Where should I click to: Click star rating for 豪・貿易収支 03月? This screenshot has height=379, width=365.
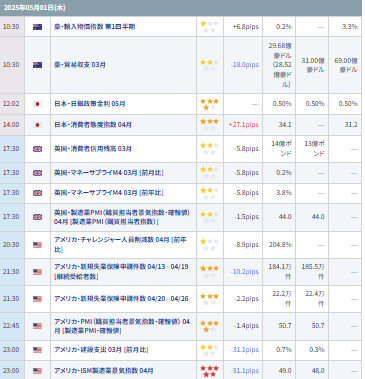(209, 65)
